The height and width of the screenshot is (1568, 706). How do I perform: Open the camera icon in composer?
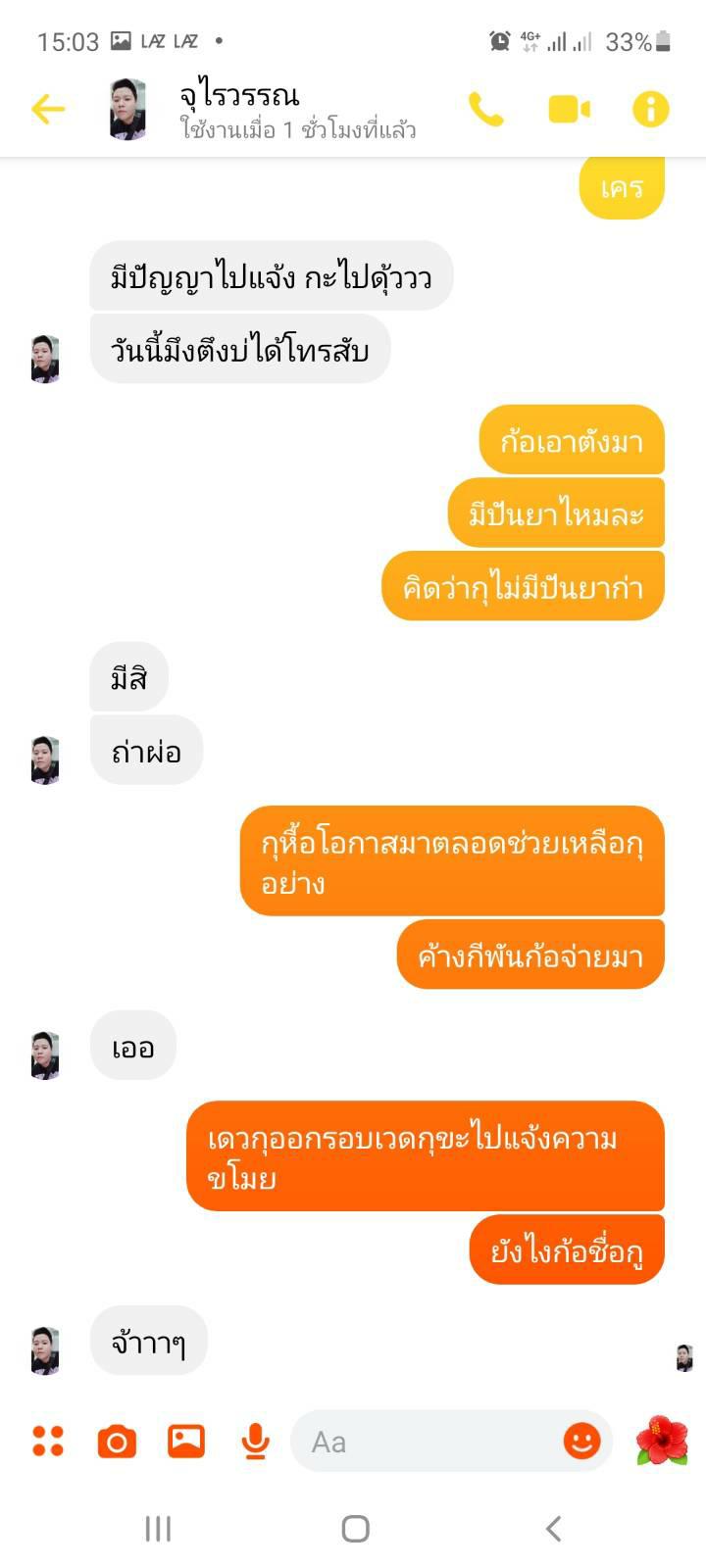point(117,1442)
